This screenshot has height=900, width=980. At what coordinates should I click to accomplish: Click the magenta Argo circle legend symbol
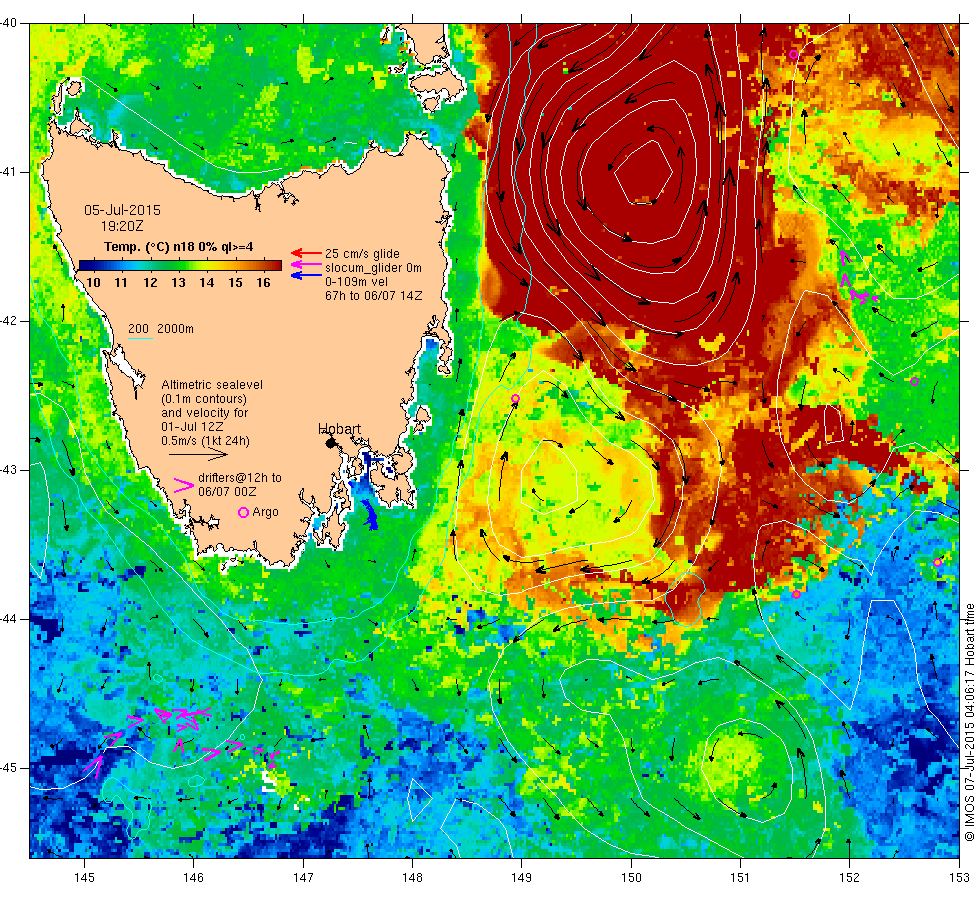[x=244, y=512]
